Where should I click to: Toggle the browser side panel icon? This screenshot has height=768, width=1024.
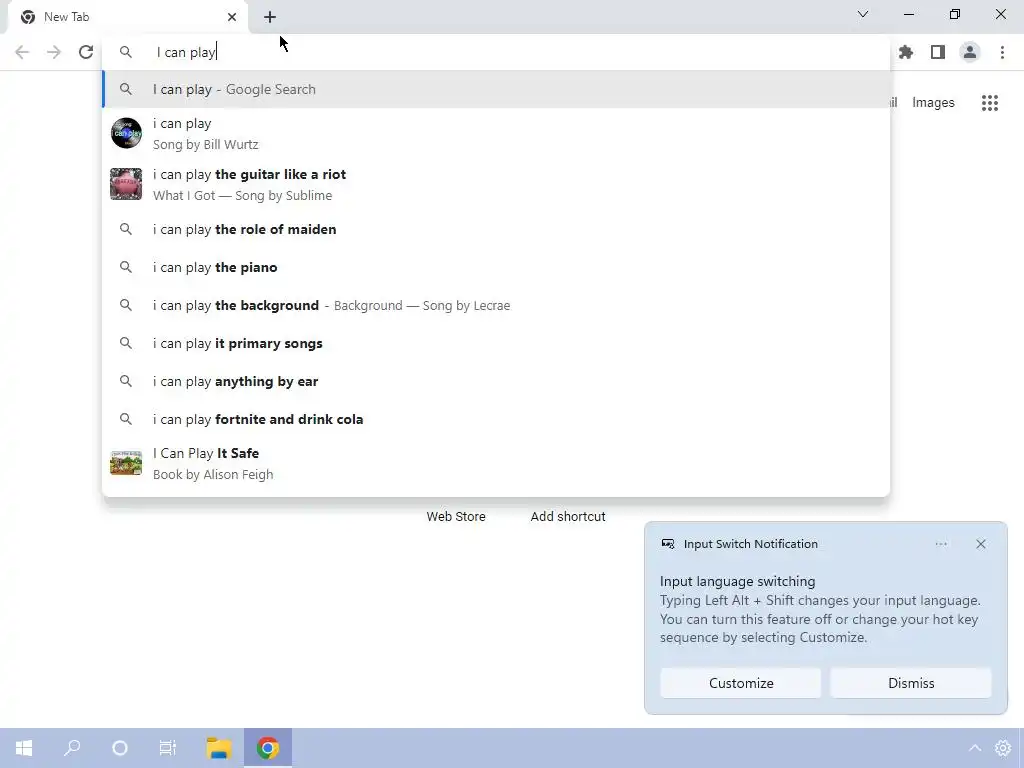click(x=938, y=52)
